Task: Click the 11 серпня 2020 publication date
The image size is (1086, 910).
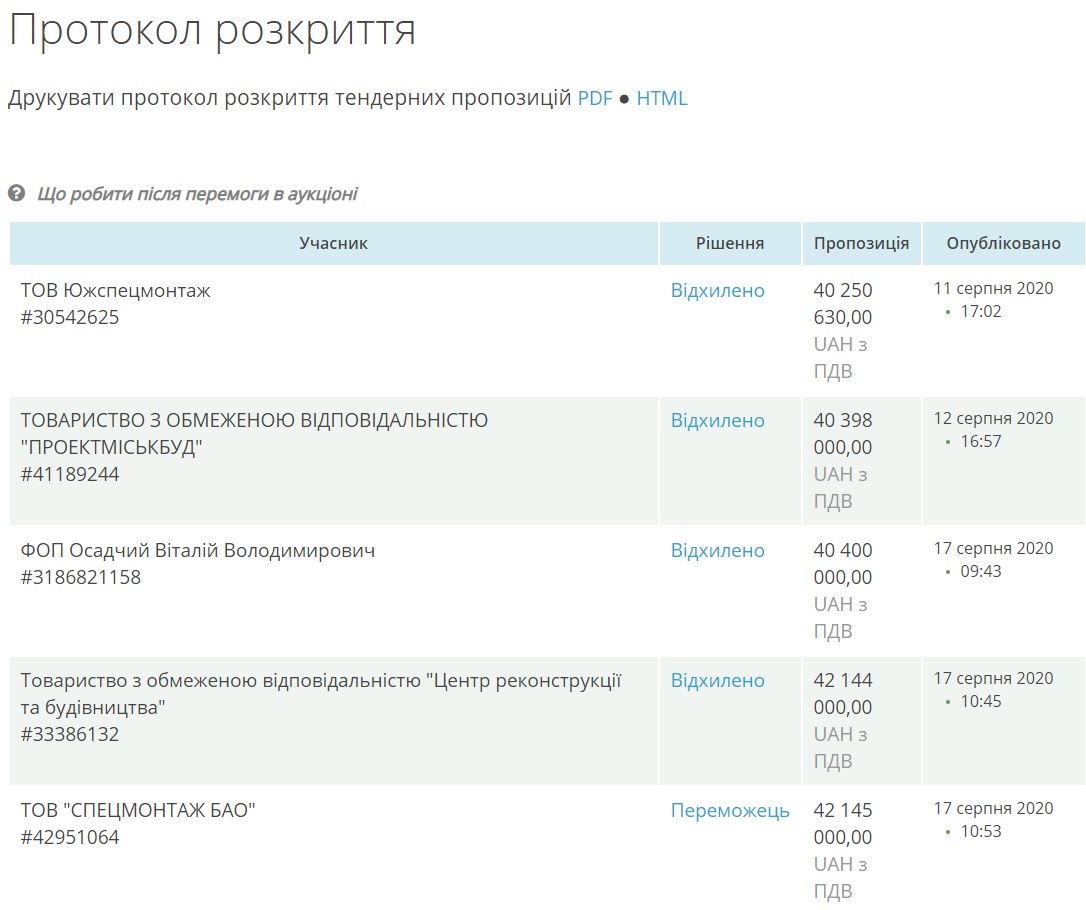Action: 993,289
